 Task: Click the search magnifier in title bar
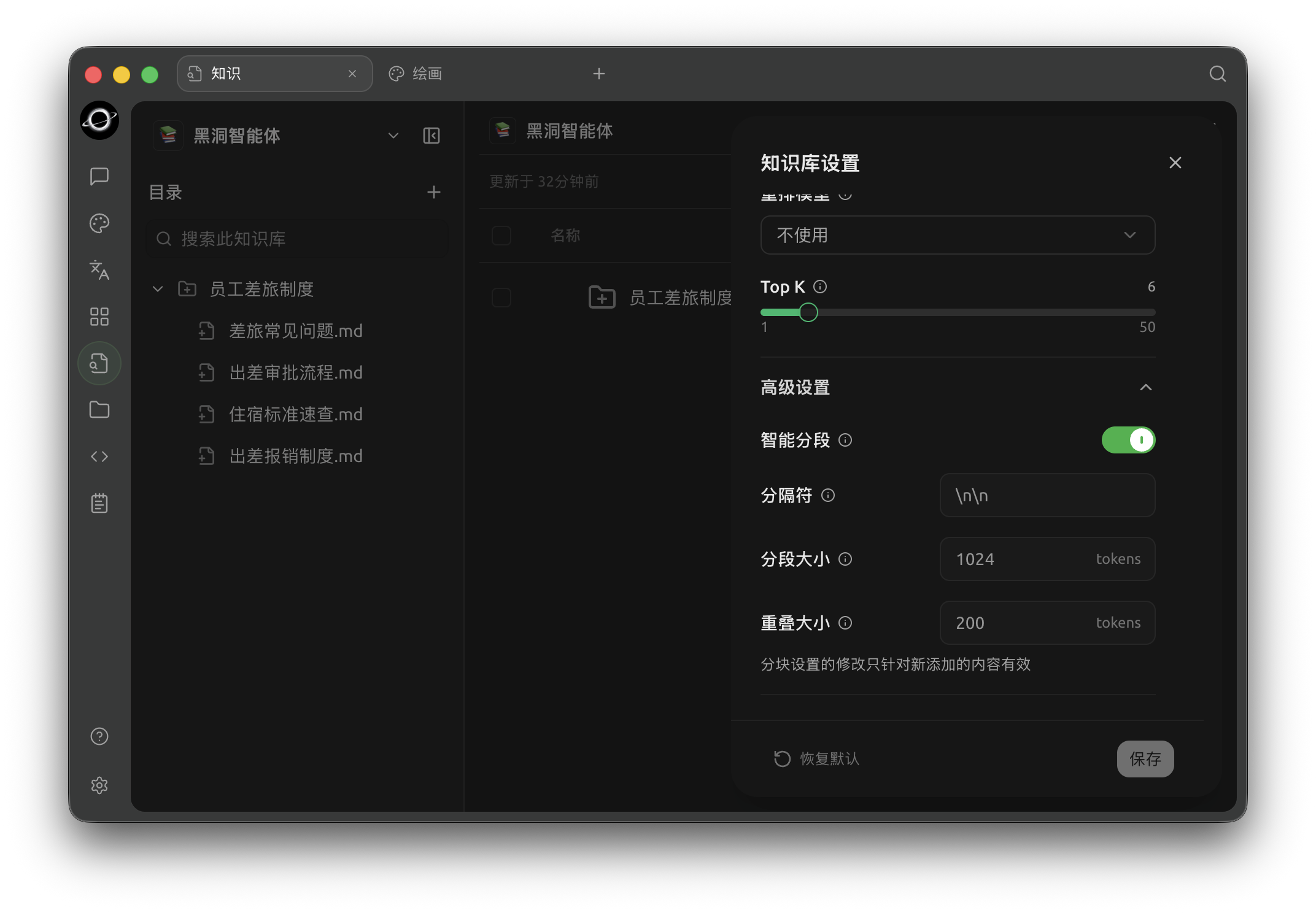[x=1218, y=74]
